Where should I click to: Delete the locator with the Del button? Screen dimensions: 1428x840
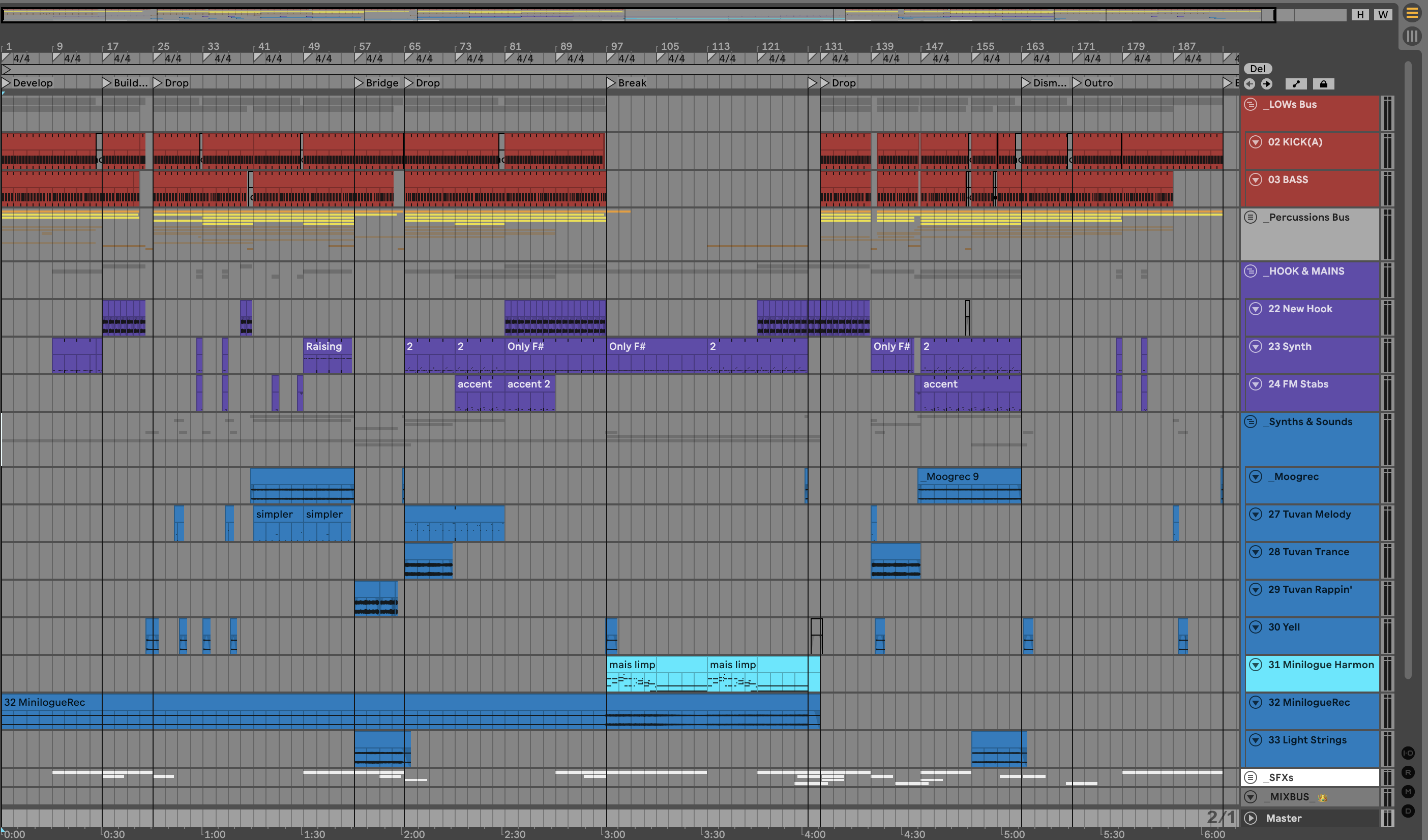point(1258,69)
